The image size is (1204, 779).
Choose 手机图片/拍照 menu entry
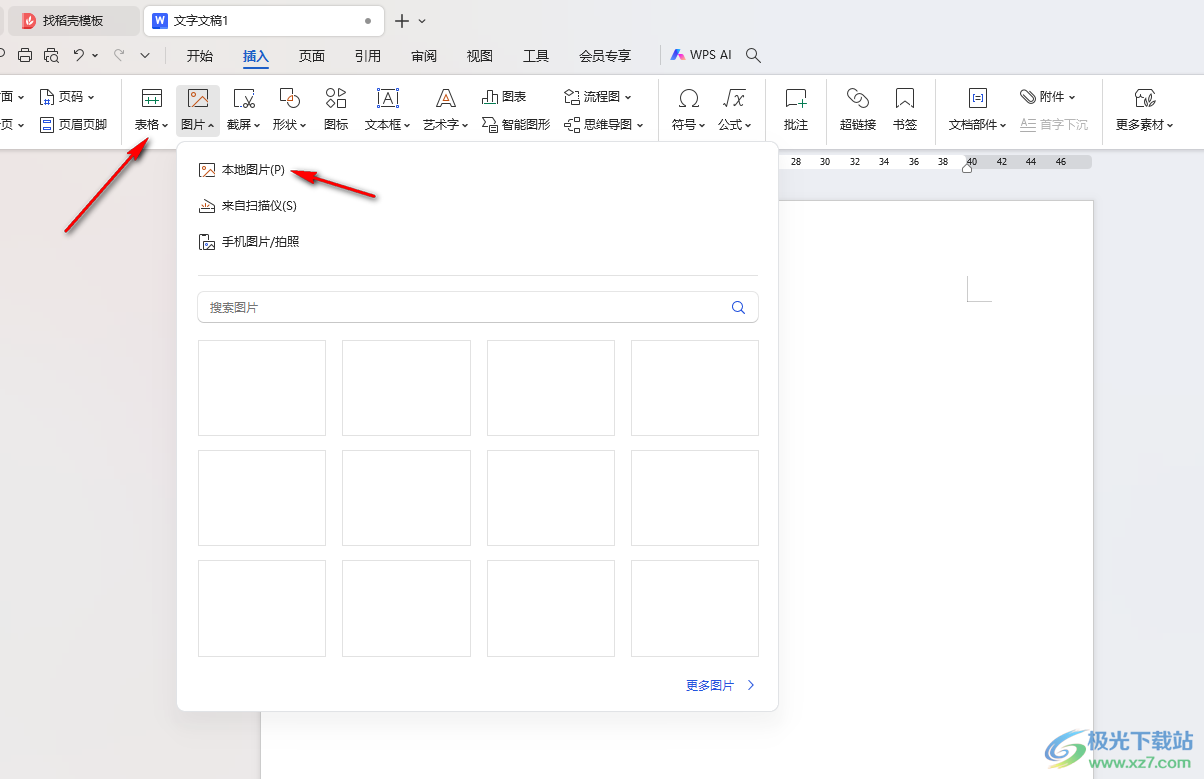point(249,242)
